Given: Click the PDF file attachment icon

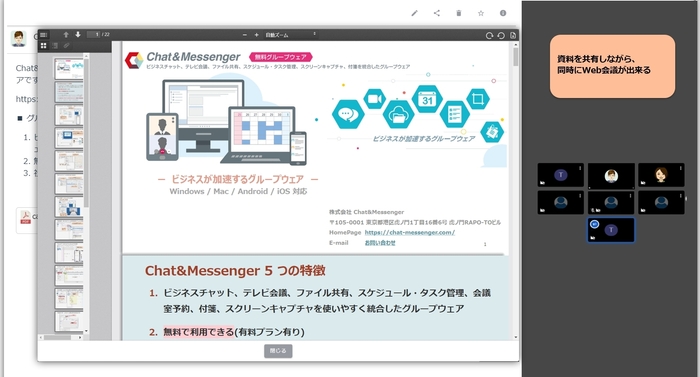Looking at the screenshot, I should pyautogui.click(x=25, y=218).
